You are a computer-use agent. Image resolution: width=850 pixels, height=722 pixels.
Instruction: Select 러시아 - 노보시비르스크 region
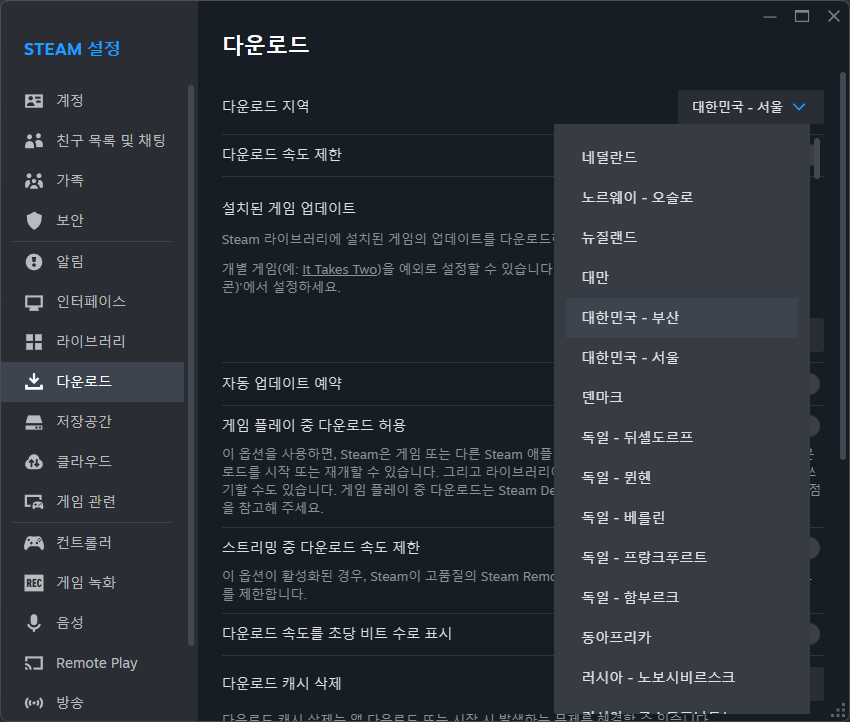pyautogui.click(x=681, y=678)
